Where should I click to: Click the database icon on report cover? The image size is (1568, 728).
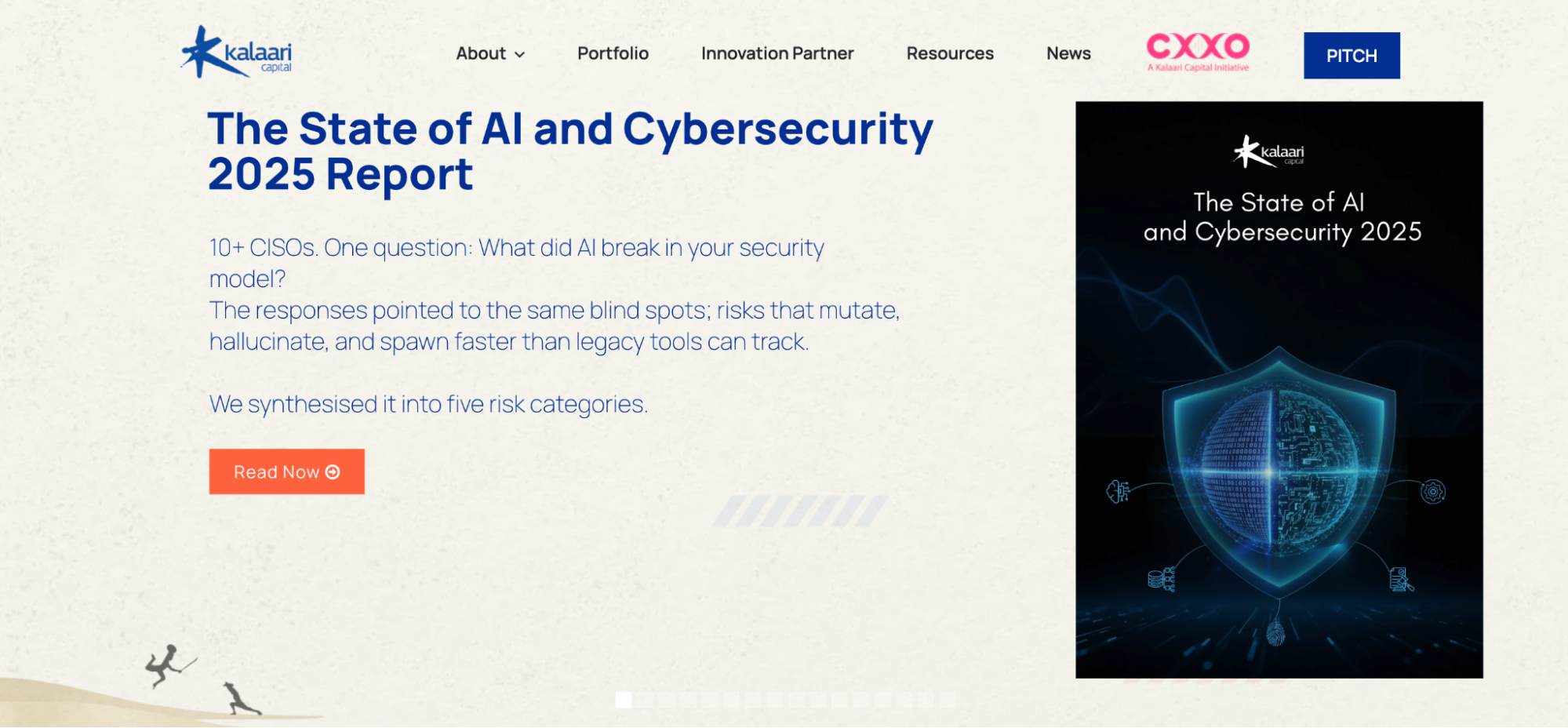[x=1160, y=580]
